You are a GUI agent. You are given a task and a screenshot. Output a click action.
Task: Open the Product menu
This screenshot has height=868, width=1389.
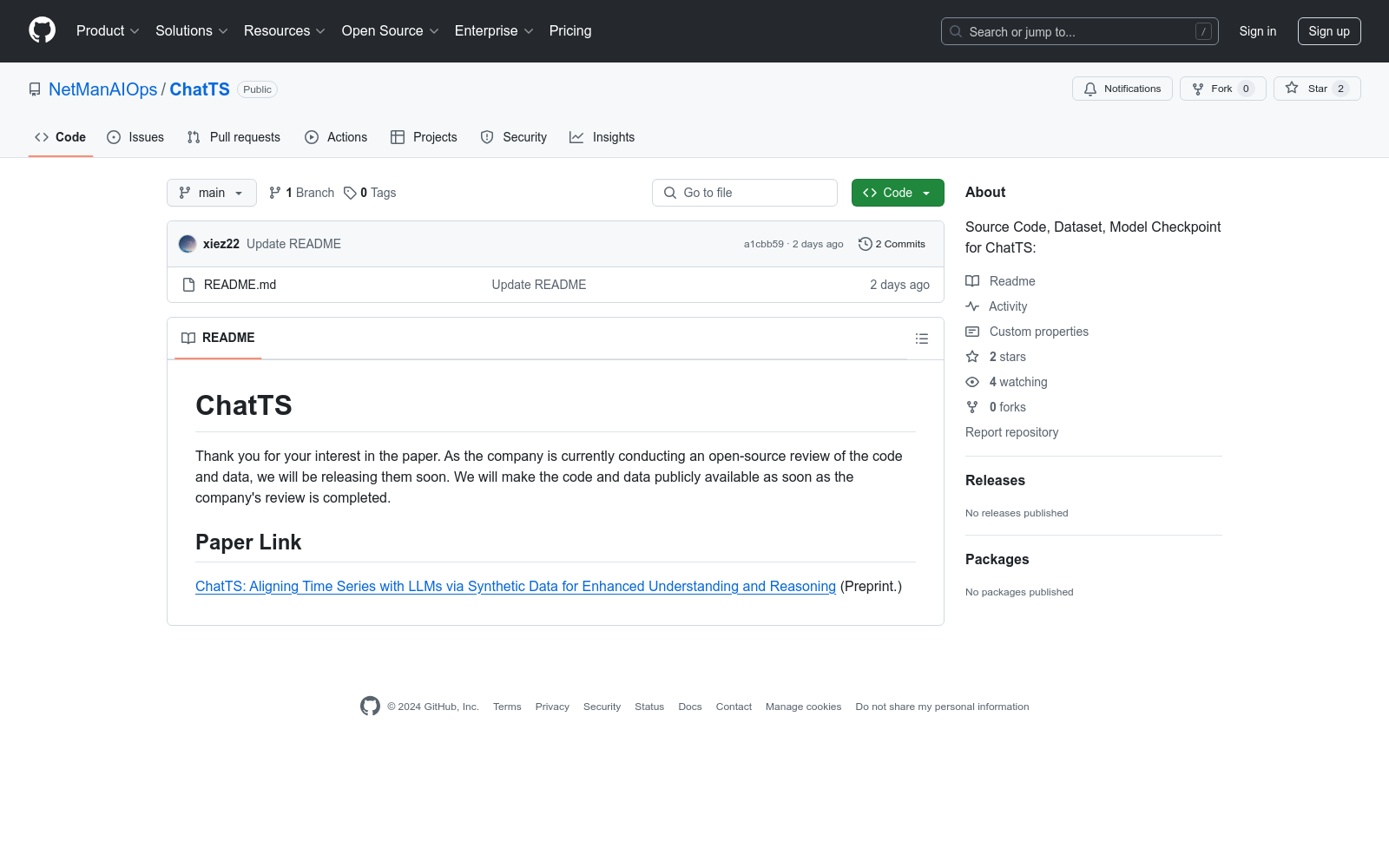[x=108, y=31]
